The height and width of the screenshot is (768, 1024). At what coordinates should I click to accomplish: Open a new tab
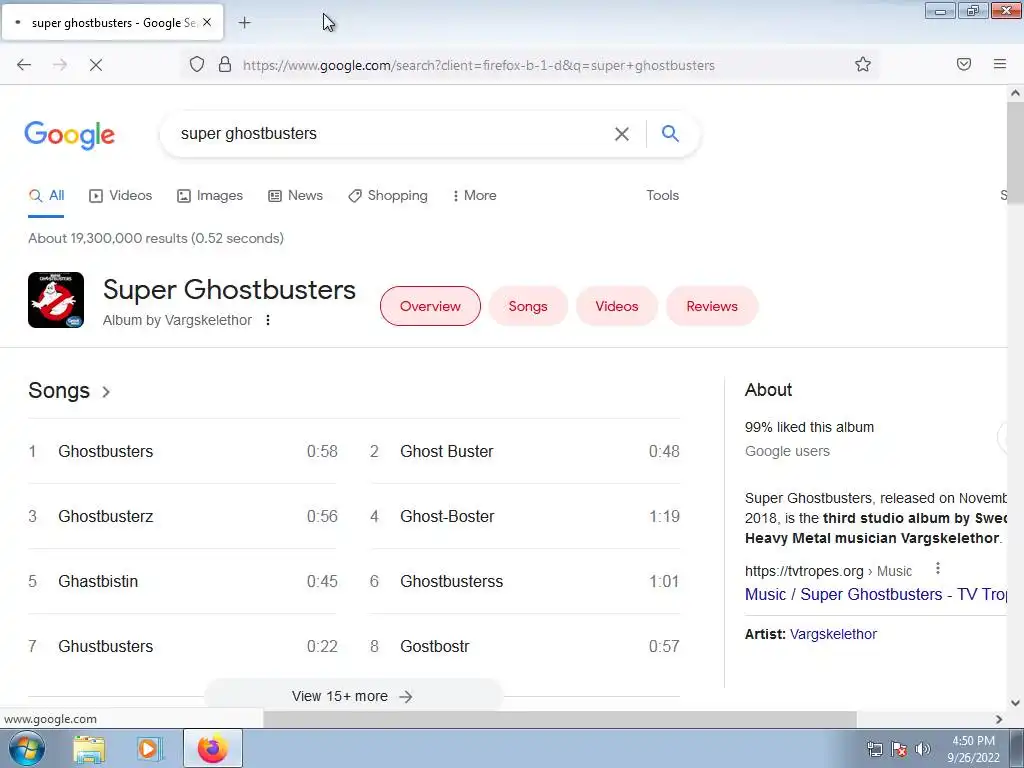point(244,23)
